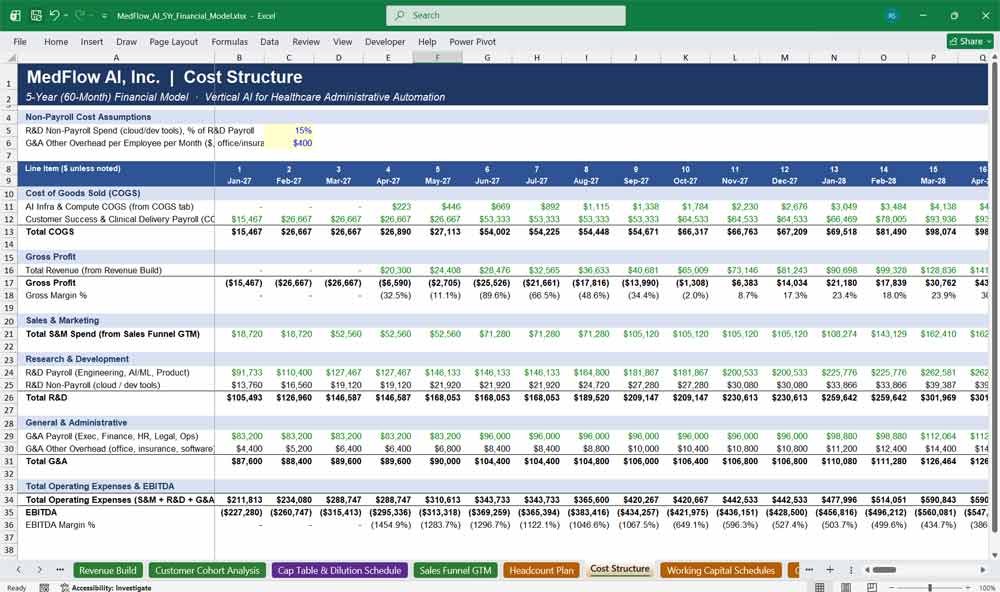Click Non-Payroll Cost Assumptions heading
Viewport: 1000px width, 592px height.
click(88, 117)
